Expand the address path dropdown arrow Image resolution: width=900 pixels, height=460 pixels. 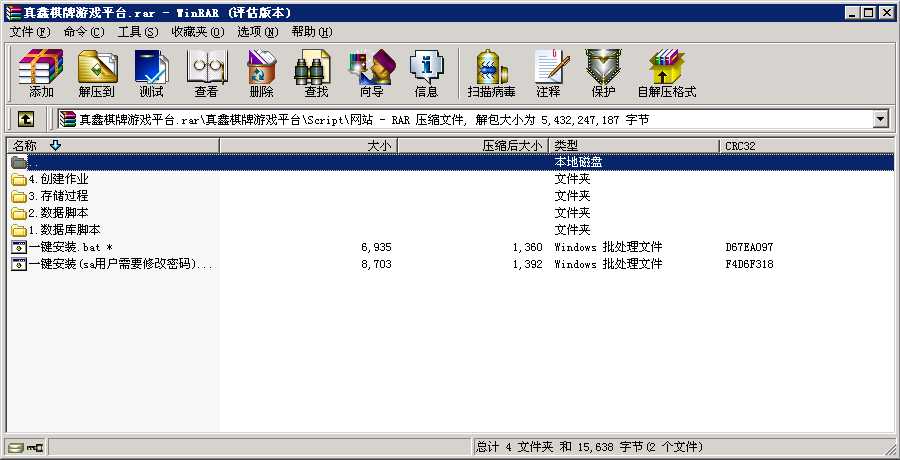tap(880, 119)
